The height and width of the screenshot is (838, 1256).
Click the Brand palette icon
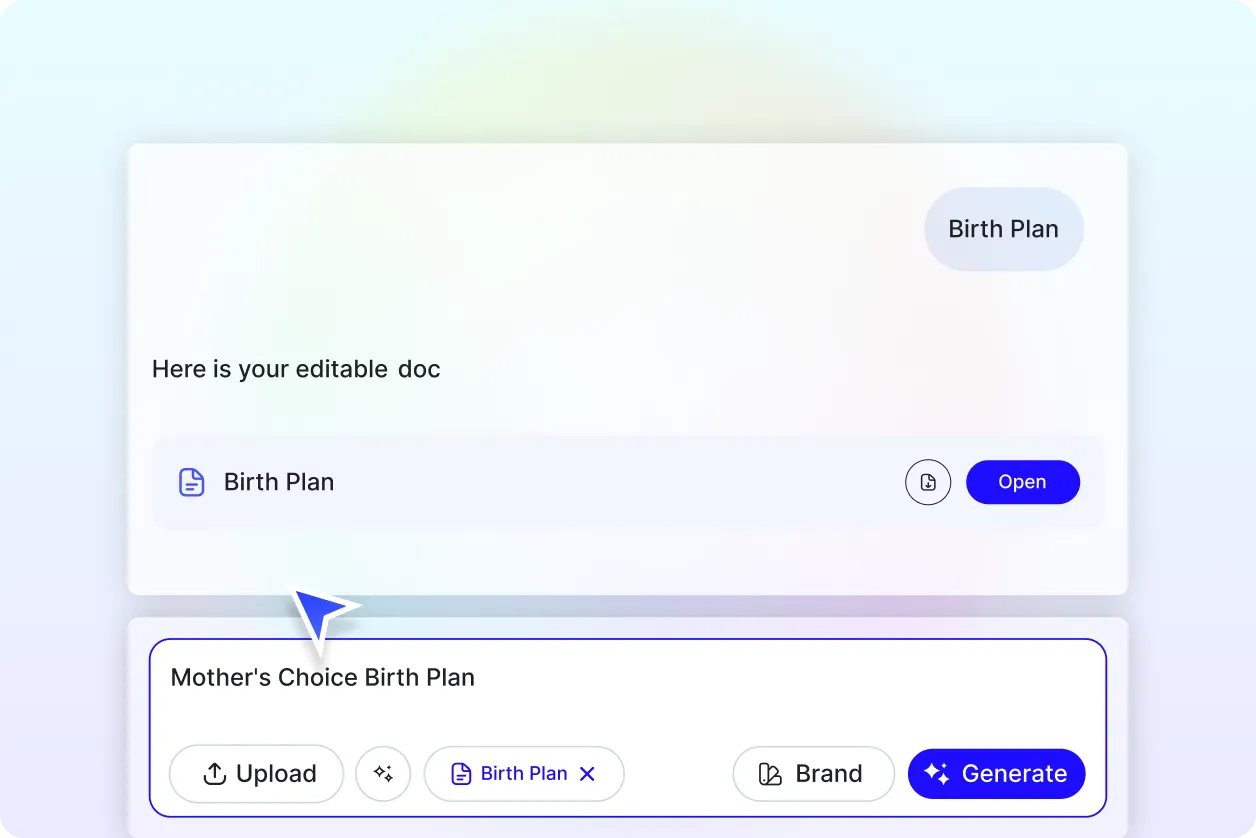coord(770,774)
